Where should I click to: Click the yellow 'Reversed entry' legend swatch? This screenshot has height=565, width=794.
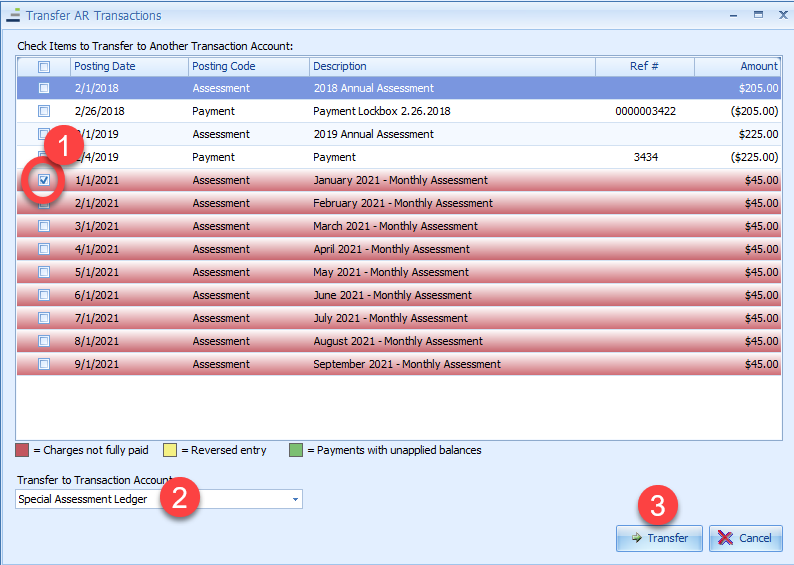coord(172,450)
